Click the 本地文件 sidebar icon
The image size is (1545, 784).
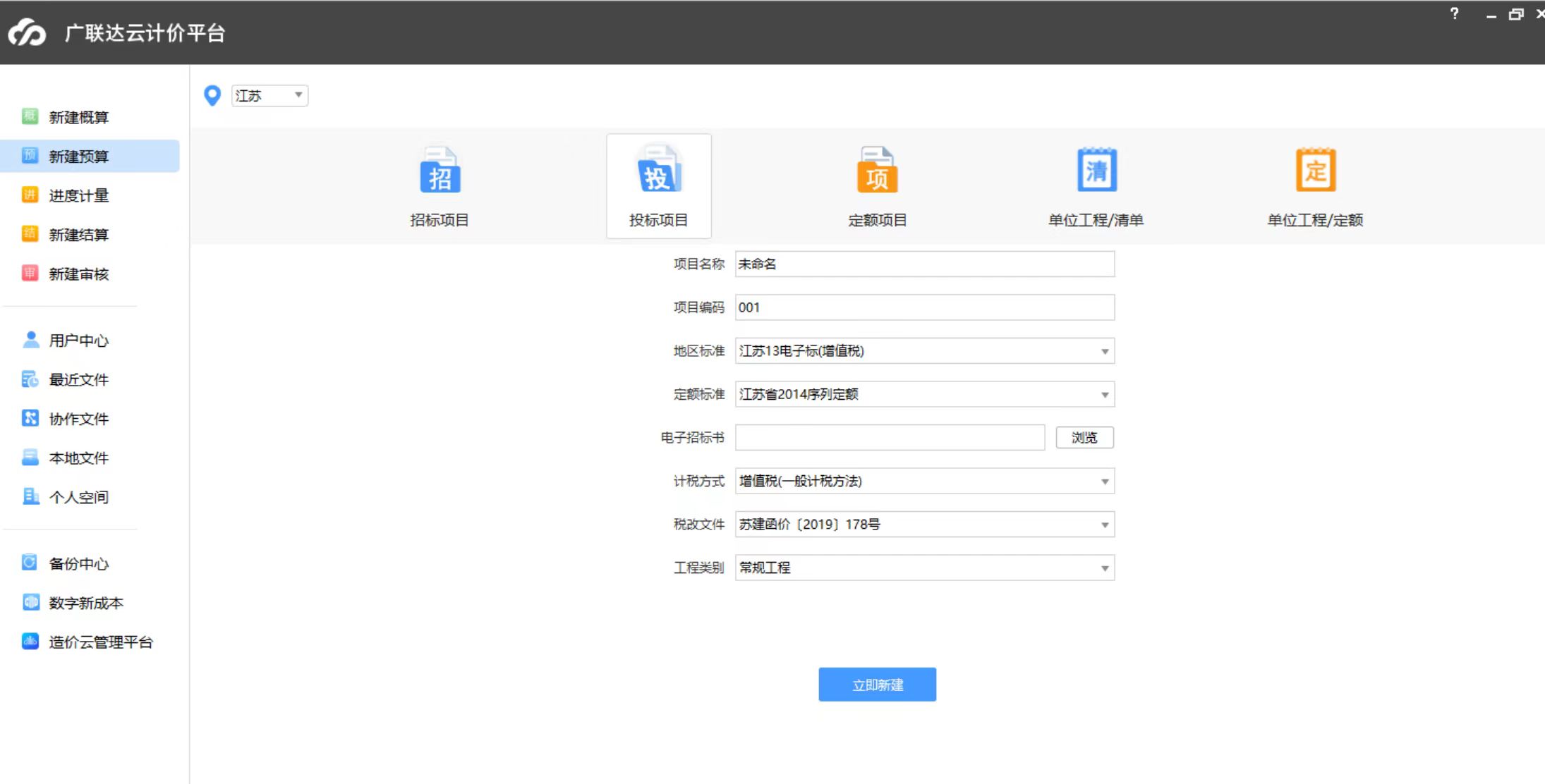click(30, 458)
